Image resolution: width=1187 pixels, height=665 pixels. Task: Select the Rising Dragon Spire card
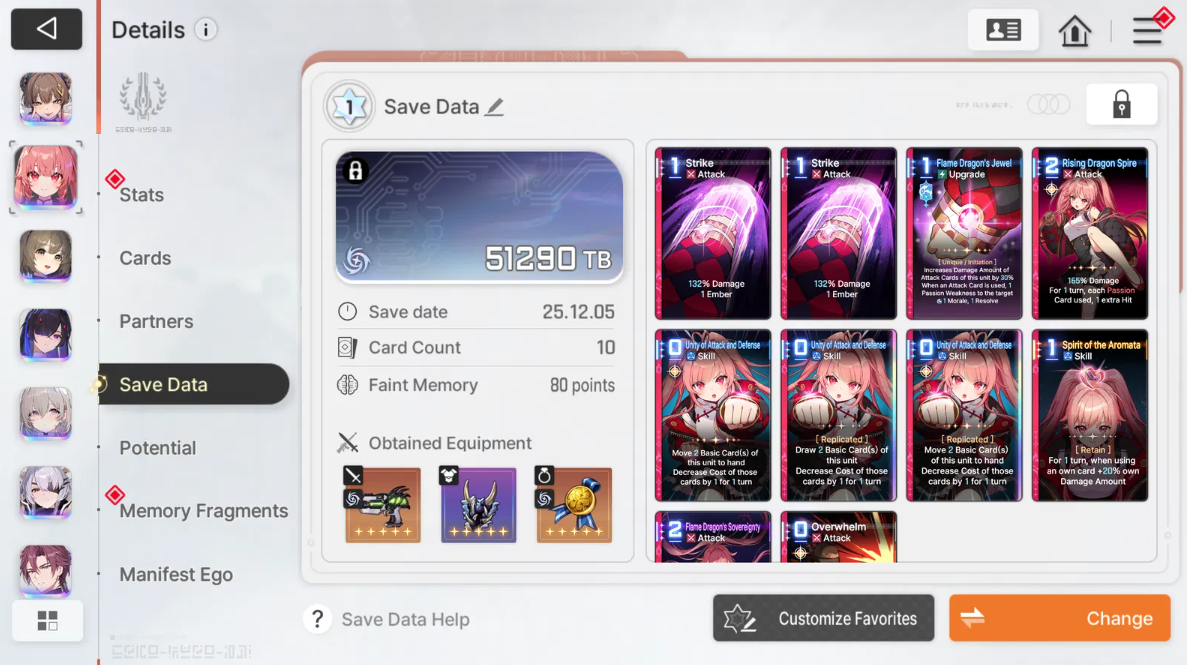(1089, 233)
